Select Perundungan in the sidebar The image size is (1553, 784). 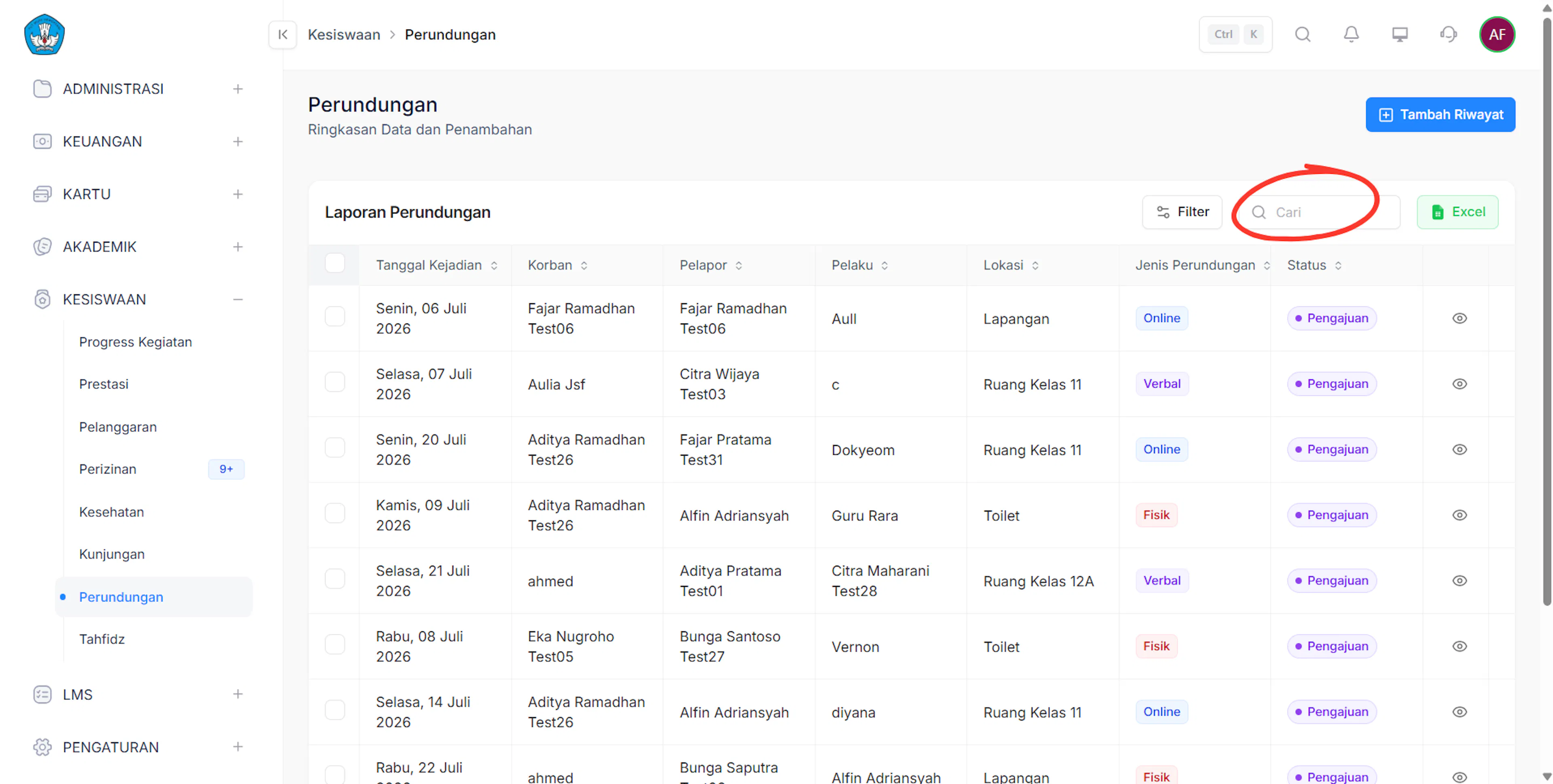point(154,596)
